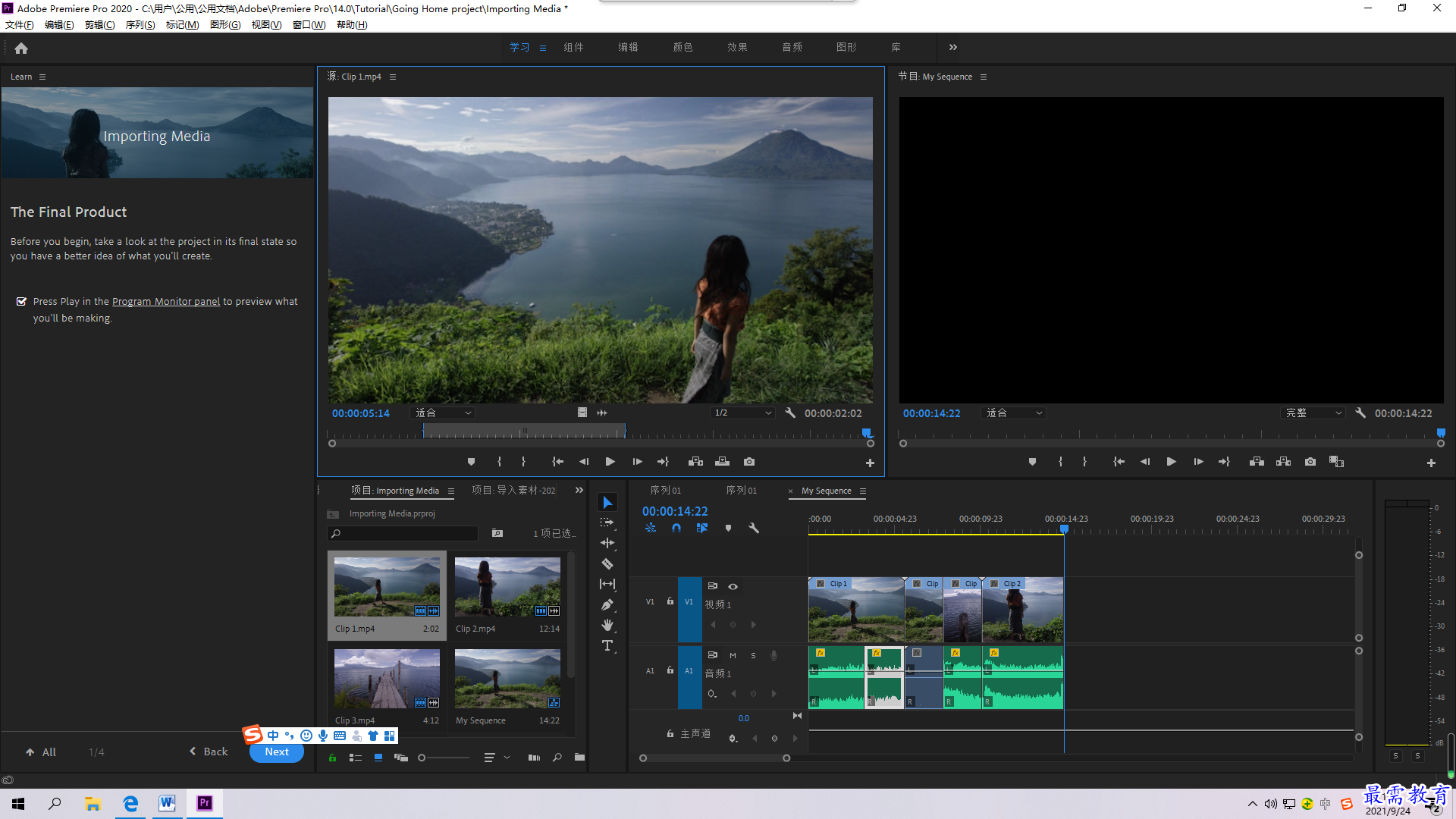Image resolution: width=1456 pixels, height=819 pixels.
Task: Open Source panel menu
Action: pyautogui.click(x=393, y=77)
